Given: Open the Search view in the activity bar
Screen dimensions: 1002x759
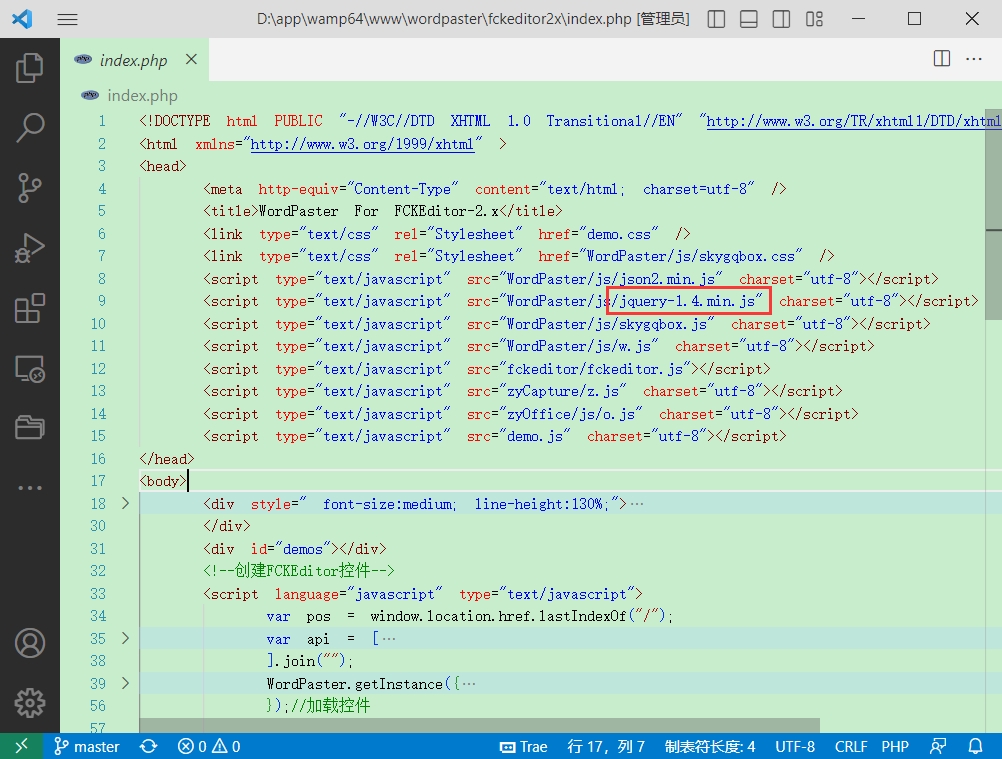Looking at the screenshot, I should tap(30, 128).
